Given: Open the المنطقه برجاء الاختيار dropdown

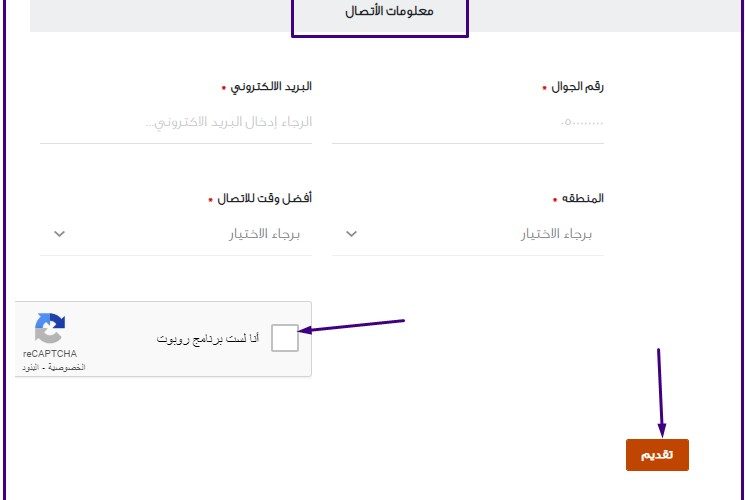Looking at the screenshot, I should pyautogui.click(x=468, y=234).
